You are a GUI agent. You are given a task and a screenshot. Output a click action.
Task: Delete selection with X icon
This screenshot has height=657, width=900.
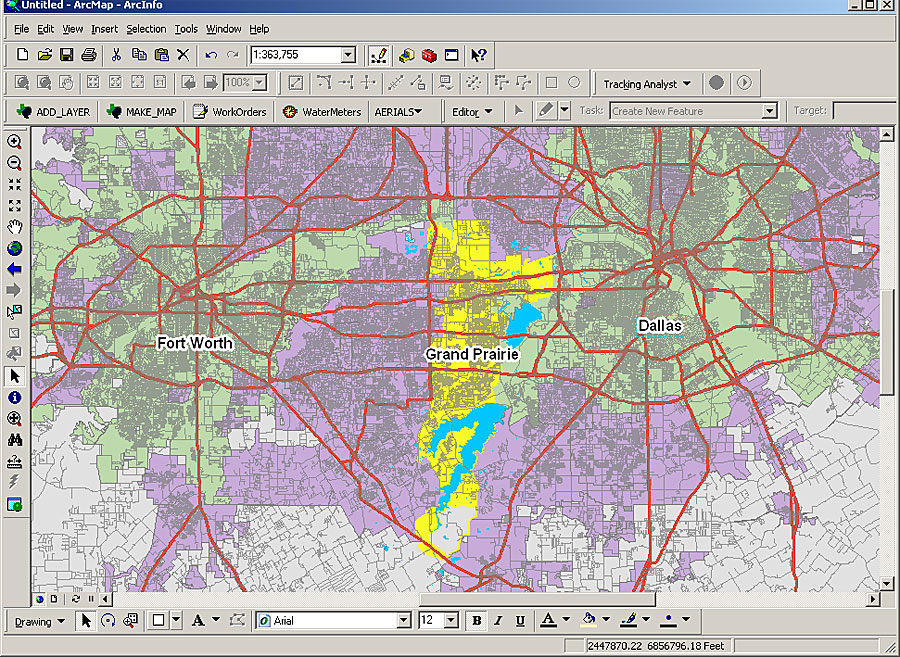[x=183, y=55]
